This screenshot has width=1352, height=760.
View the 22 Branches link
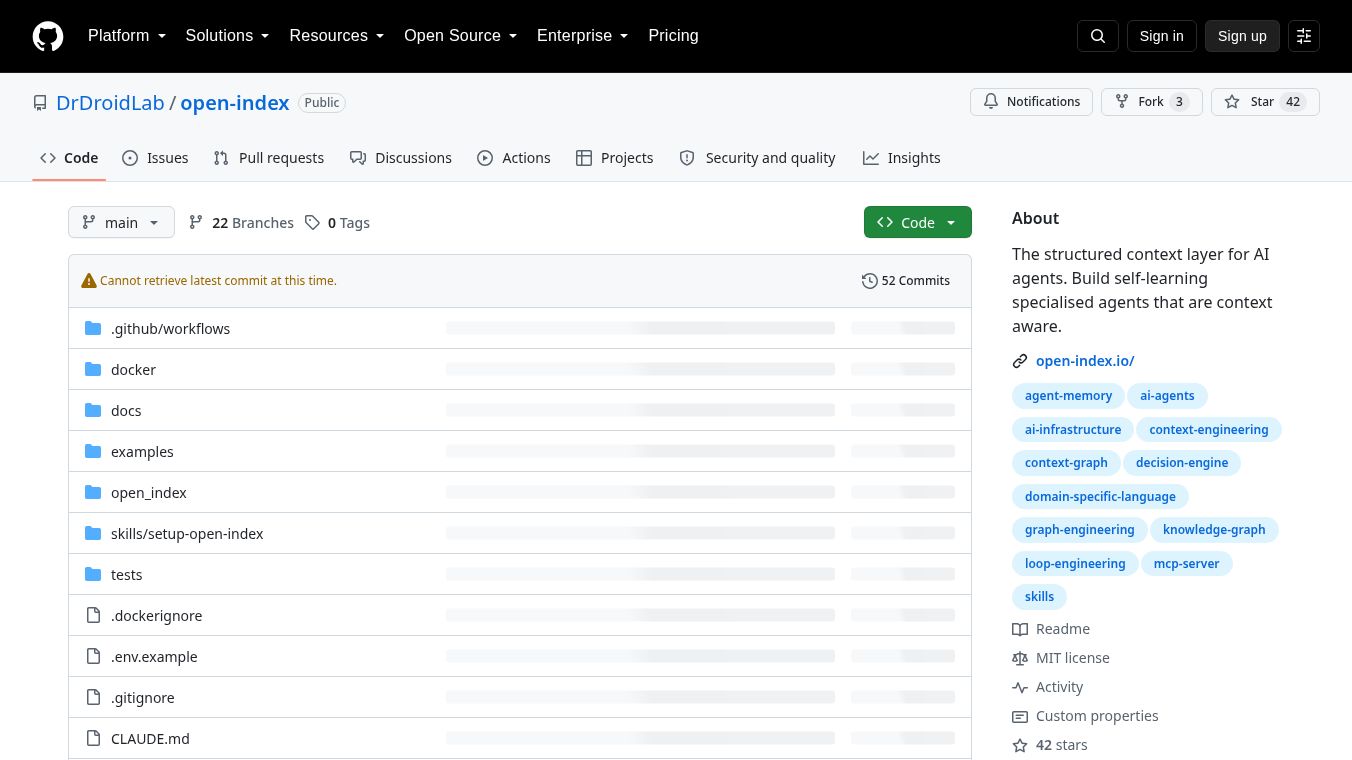[x=241, y=222]
